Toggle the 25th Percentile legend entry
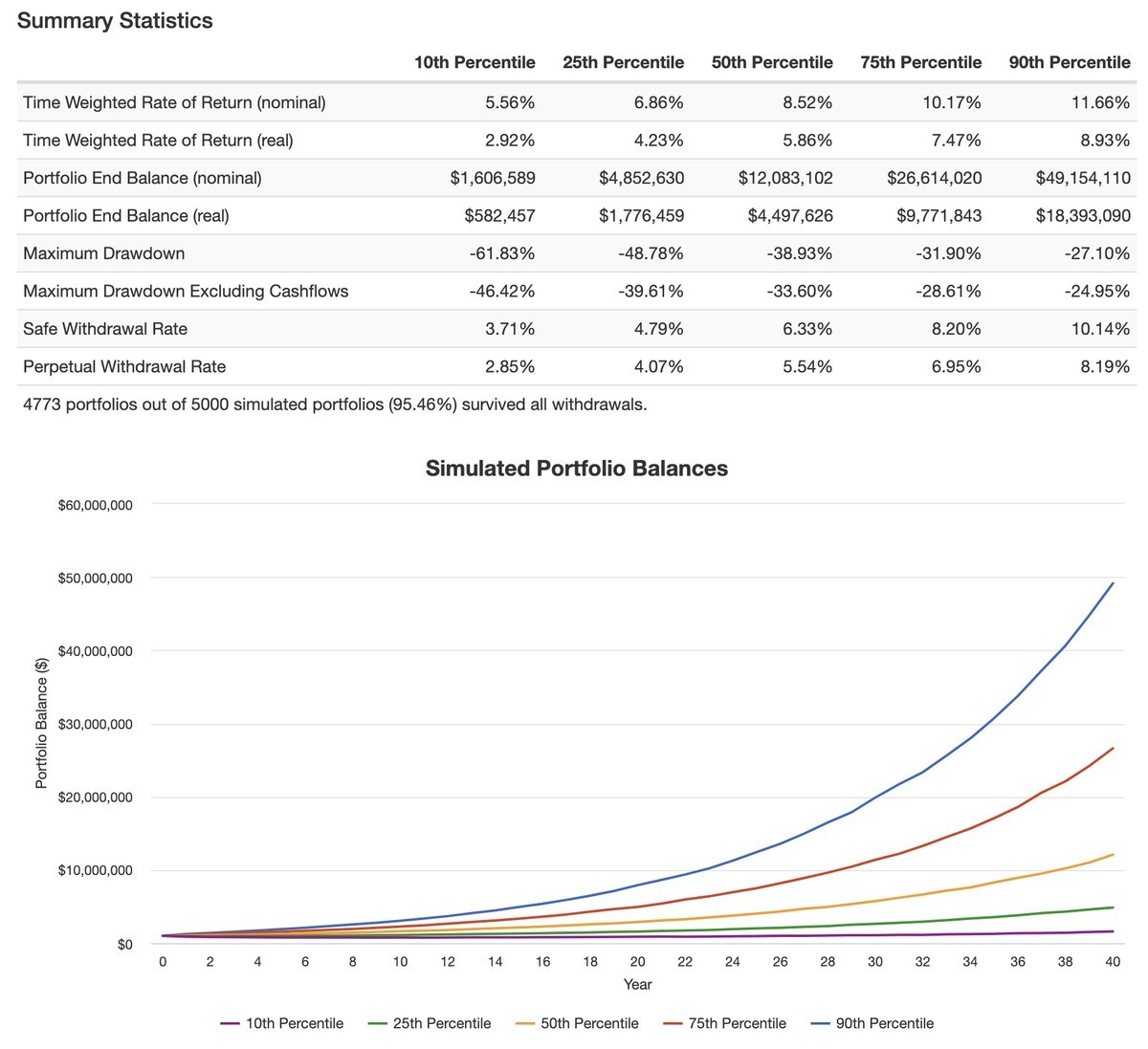 point(429,1023)
